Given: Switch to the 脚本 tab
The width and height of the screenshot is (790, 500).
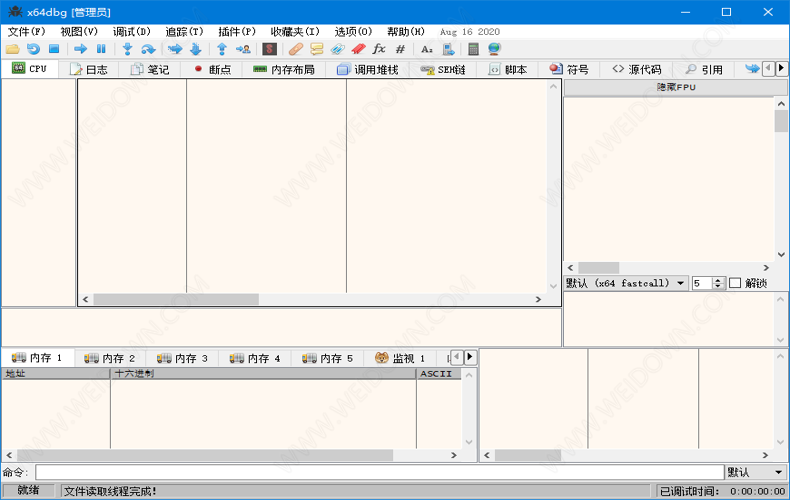Looking at the screenshot, I should 507,69.
